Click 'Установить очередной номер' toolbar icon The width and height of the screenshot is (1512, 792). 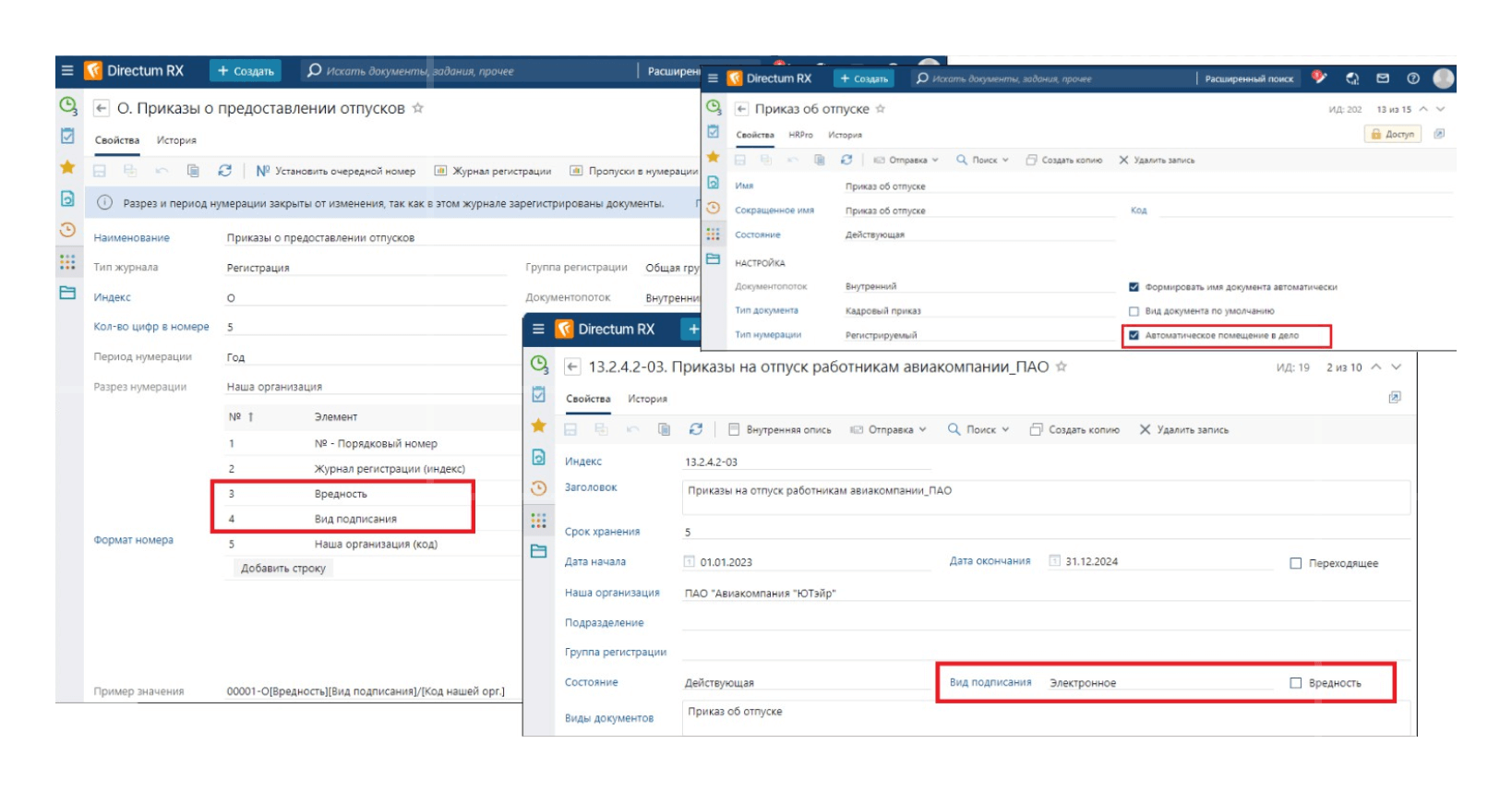[x=263, y=171]
